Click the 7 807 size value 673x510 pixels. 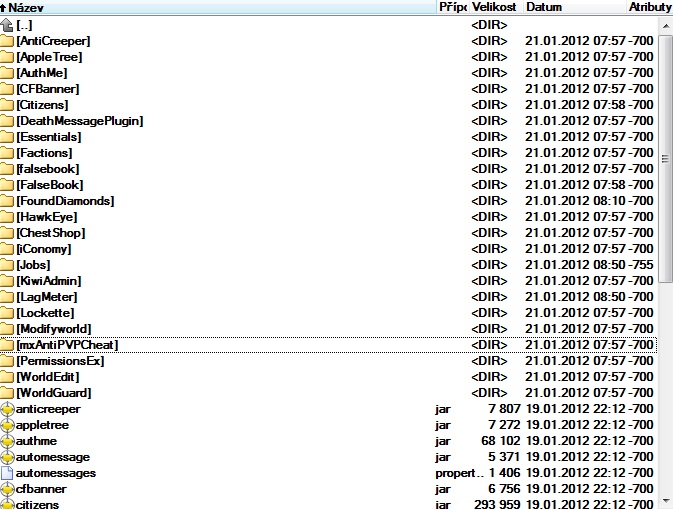tap(504, 409)
